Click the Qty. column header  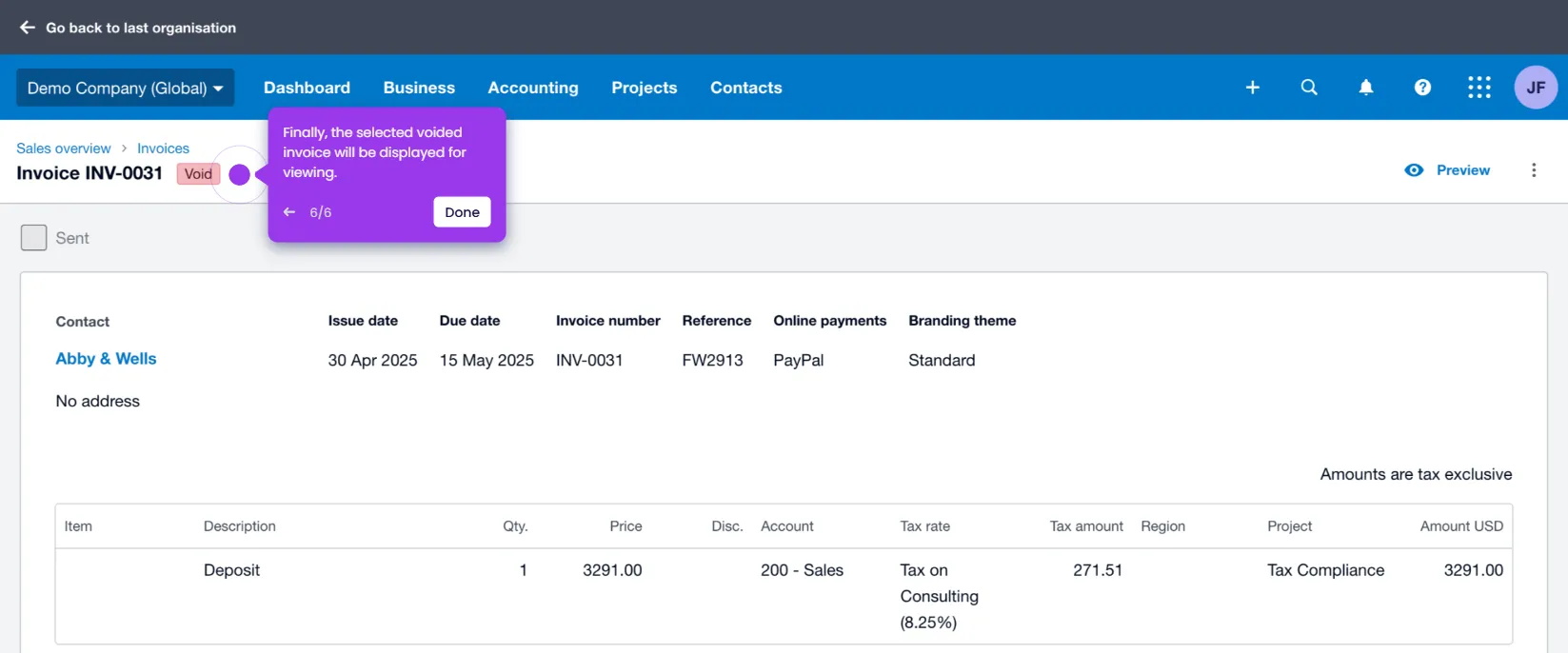[x=515, y=526]
